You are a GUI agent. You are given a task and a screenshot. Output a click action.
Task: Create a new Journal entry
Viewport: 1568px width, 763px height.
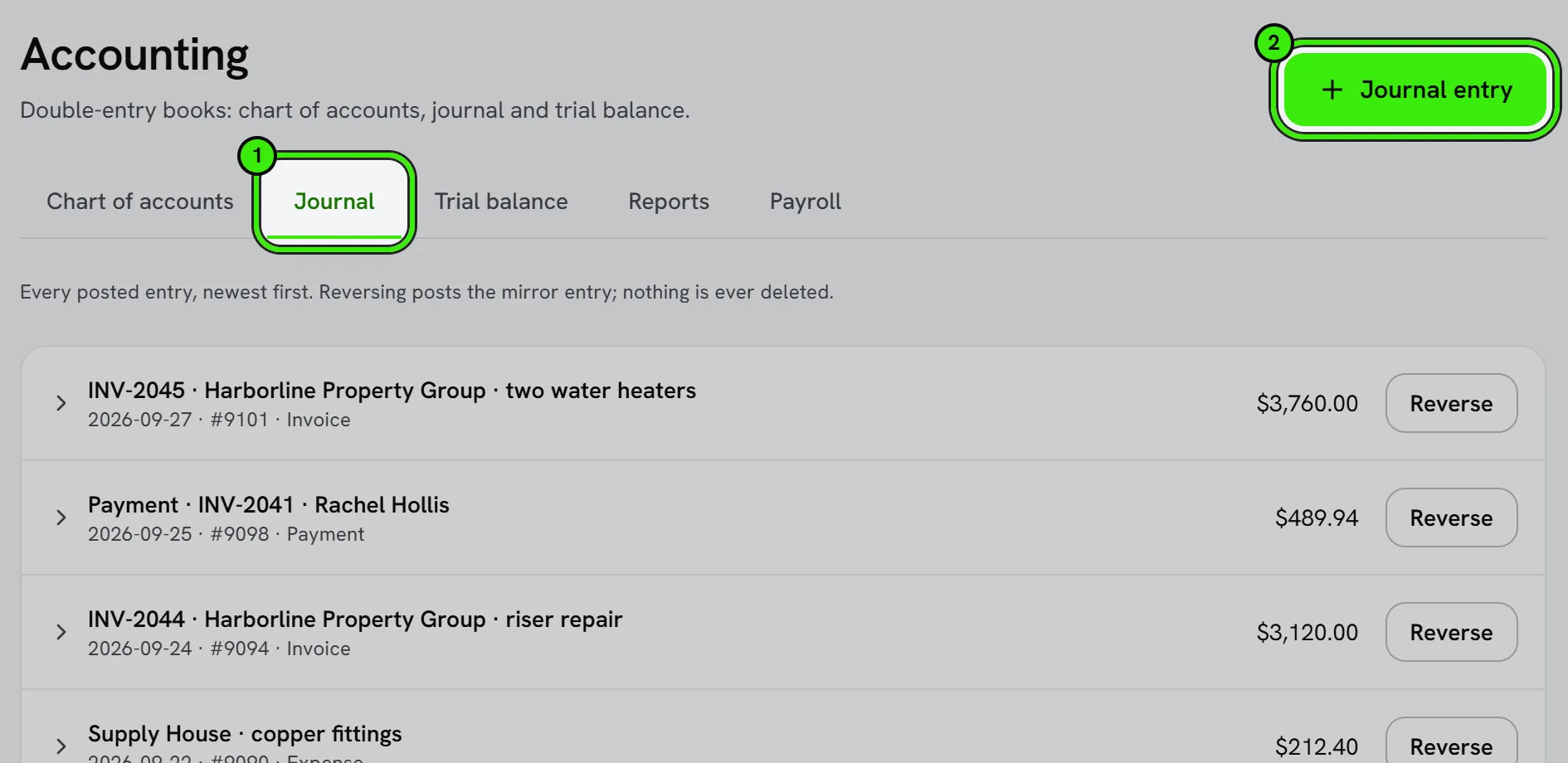[1415, 90]
